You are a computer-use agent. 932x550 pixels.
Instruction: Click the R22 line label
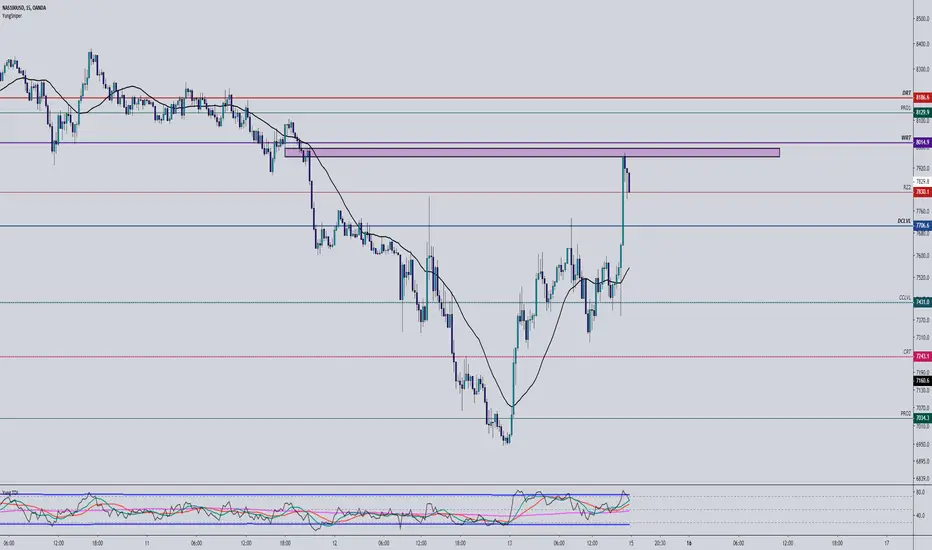[x=907, y=187]
